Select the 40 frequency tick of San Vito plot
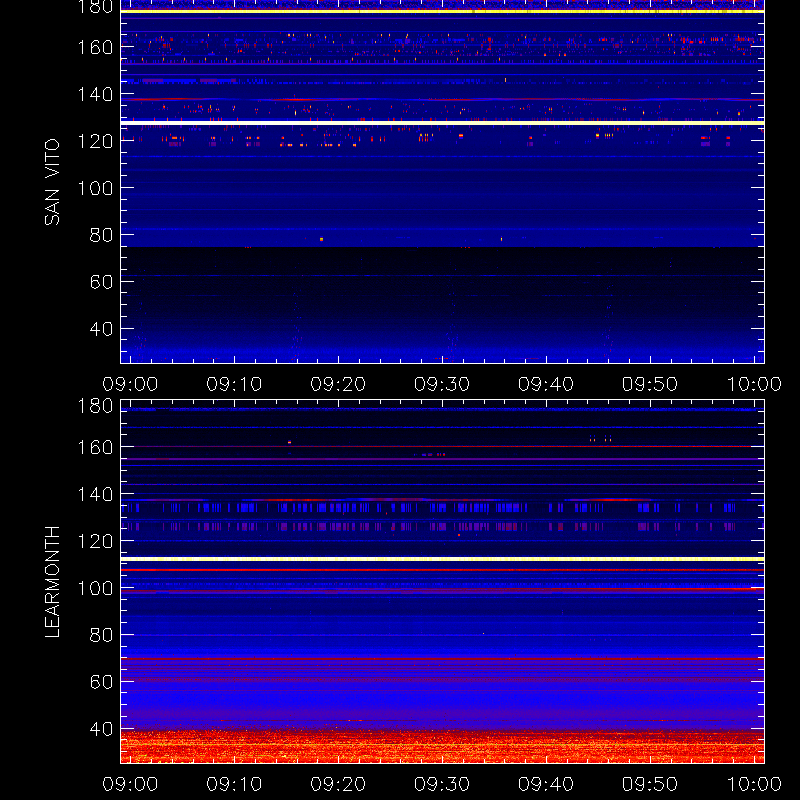Viewport: 800px width, 800px height. pyautogui.click(x=101, y=329)
